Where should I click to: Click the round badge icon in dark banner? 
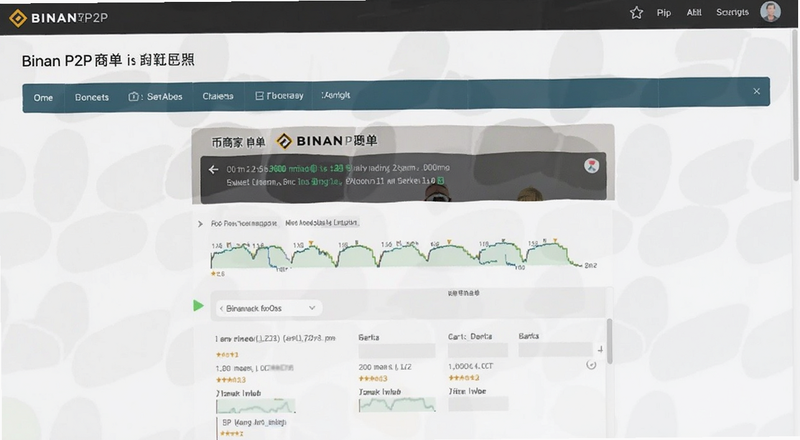tap(591, 166)
